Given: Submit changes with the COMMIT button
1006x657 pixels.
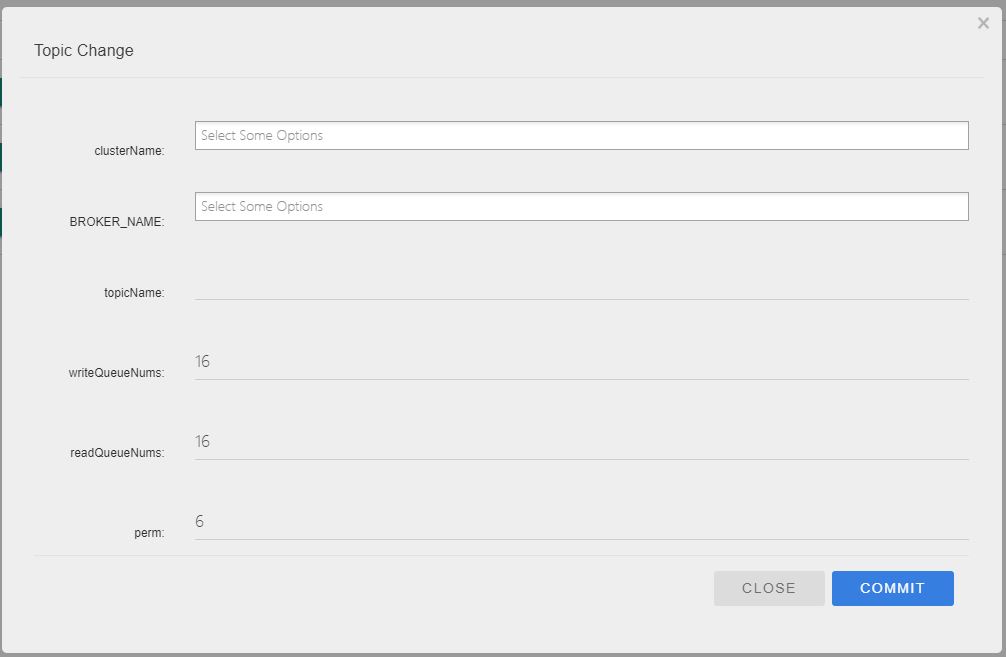Looking at the screenshot, I should [x=892, y=589].
